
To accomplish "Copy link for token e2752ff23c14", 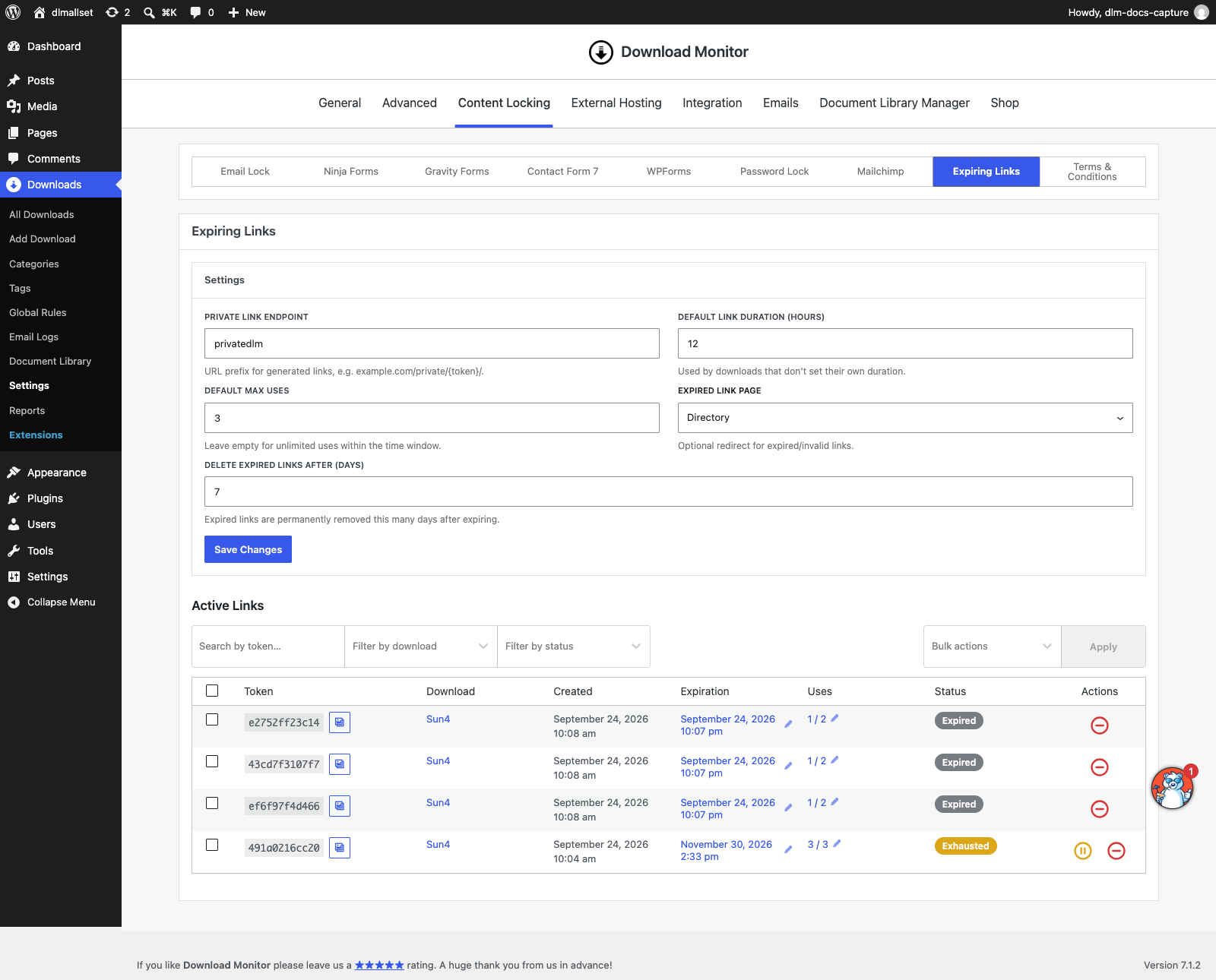I will click(340, 722).
